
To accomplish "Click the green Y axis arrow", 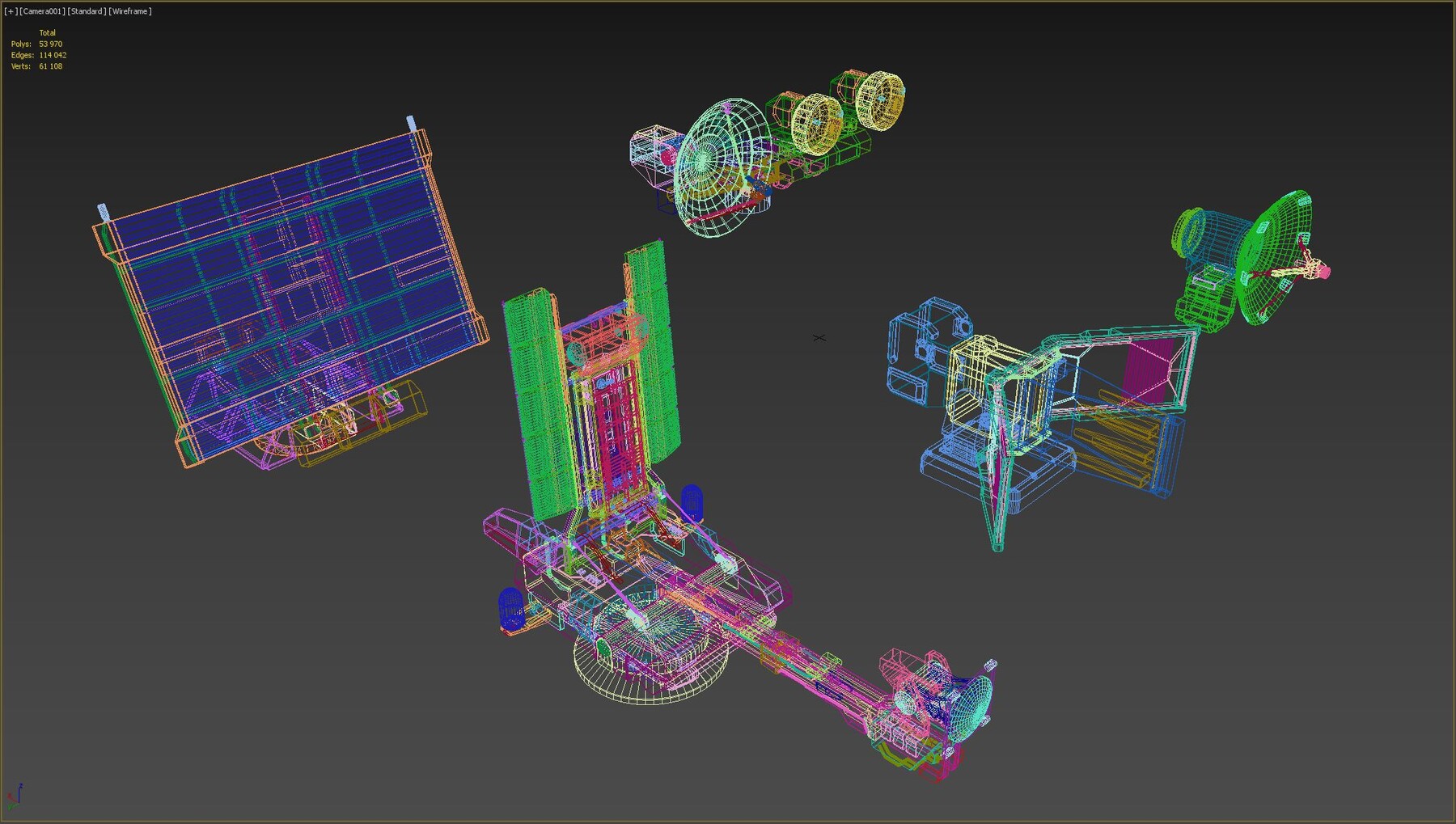I will tap(11, 807).
